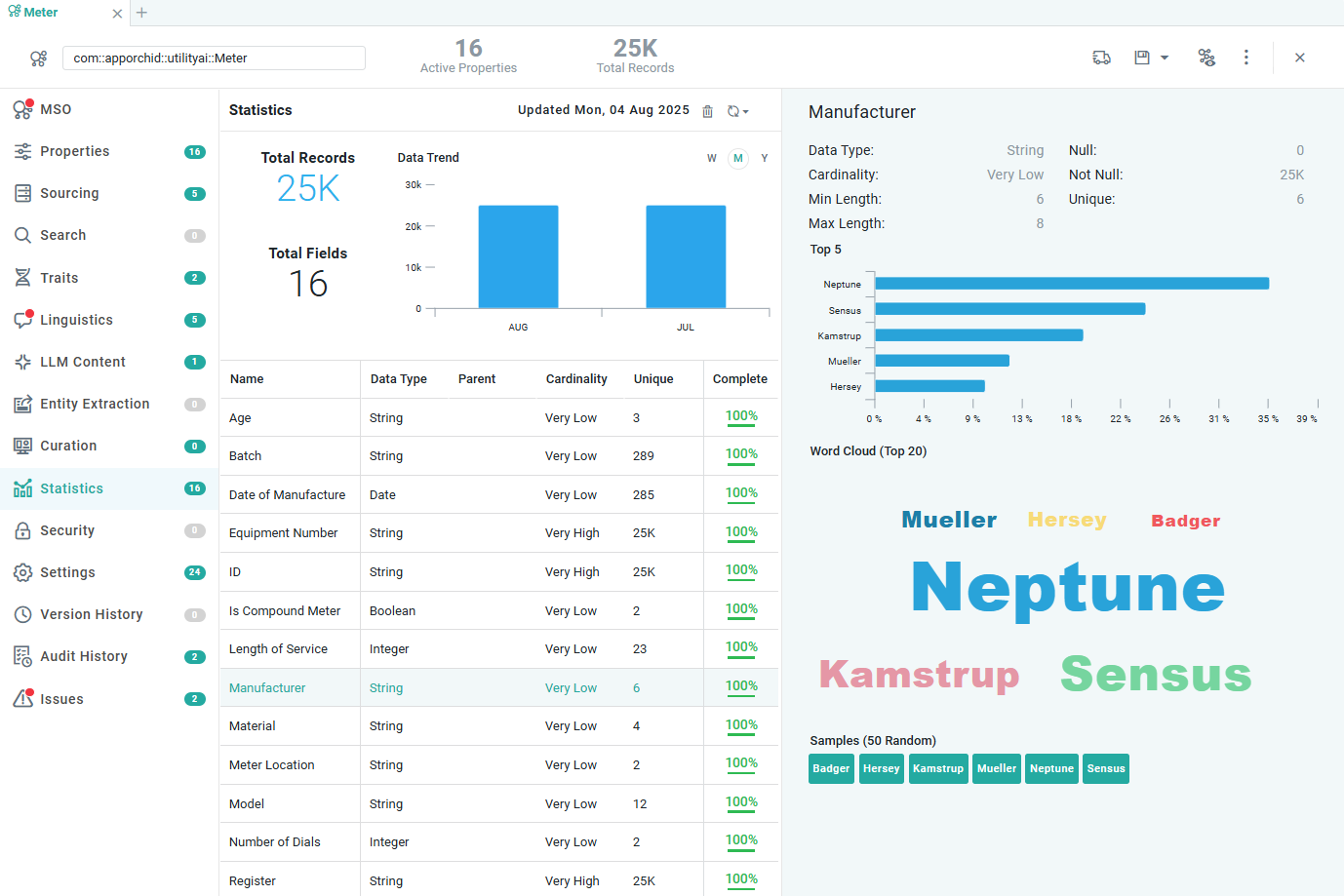Open Entity Extraction from the sidebar
Image resolution: width=1344 pixels, height=896 pixels.
point(95,404)
